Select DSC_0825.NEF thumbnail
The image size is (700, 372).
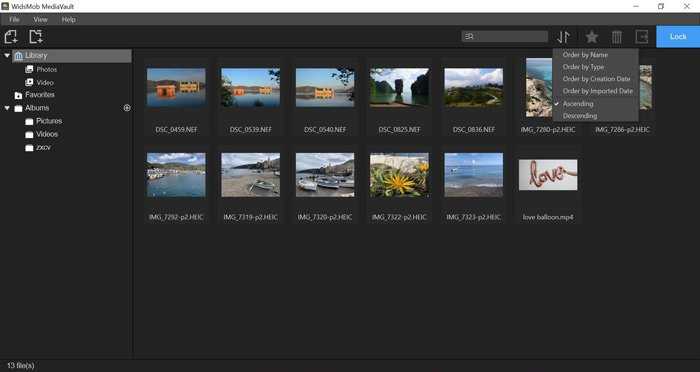[399, 88]
